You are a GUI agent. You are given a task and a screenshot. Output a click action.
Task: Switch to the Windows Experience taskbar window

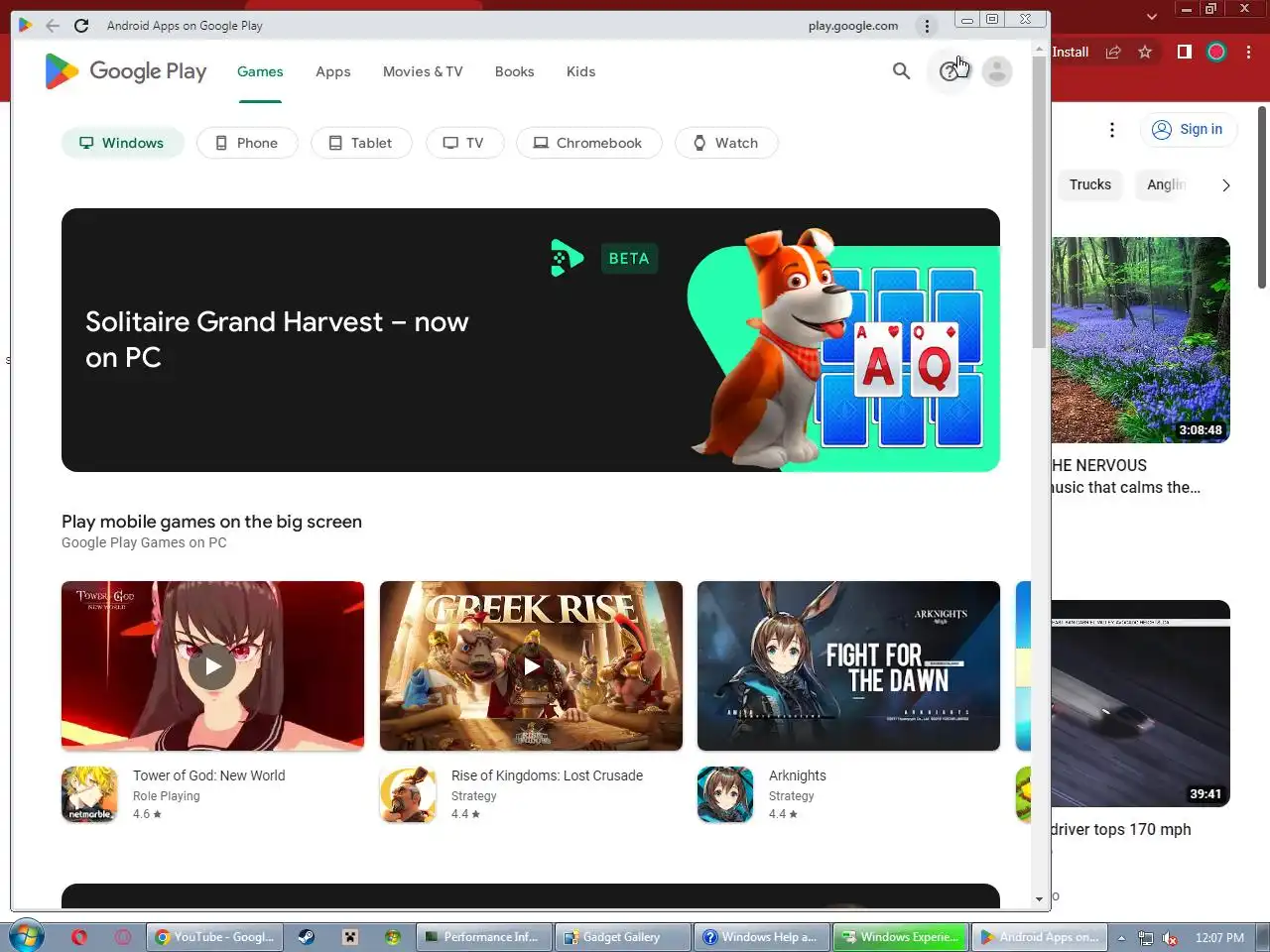point(900,937)
